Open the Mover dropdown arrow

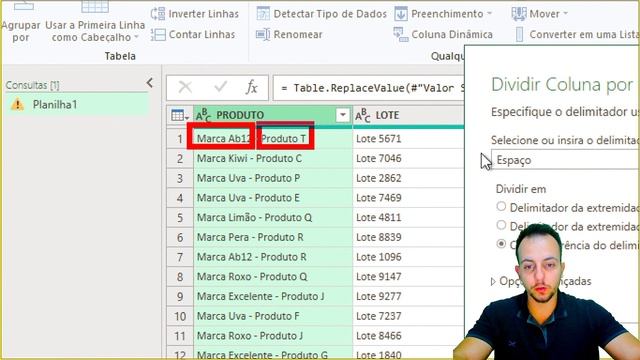coord(566,13)
